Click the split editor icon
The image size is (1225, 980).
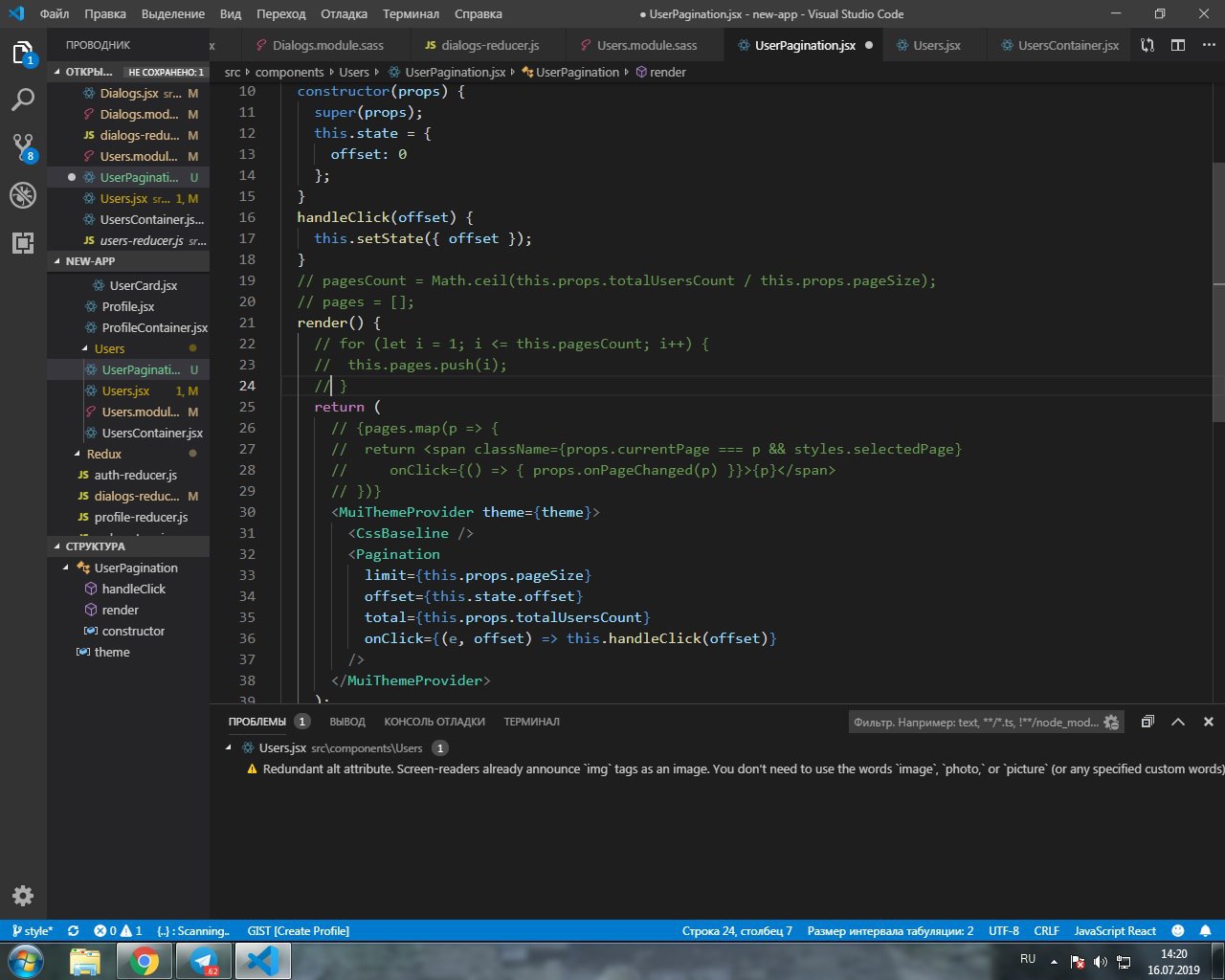pyautogui.click(x=1178, y=45)
